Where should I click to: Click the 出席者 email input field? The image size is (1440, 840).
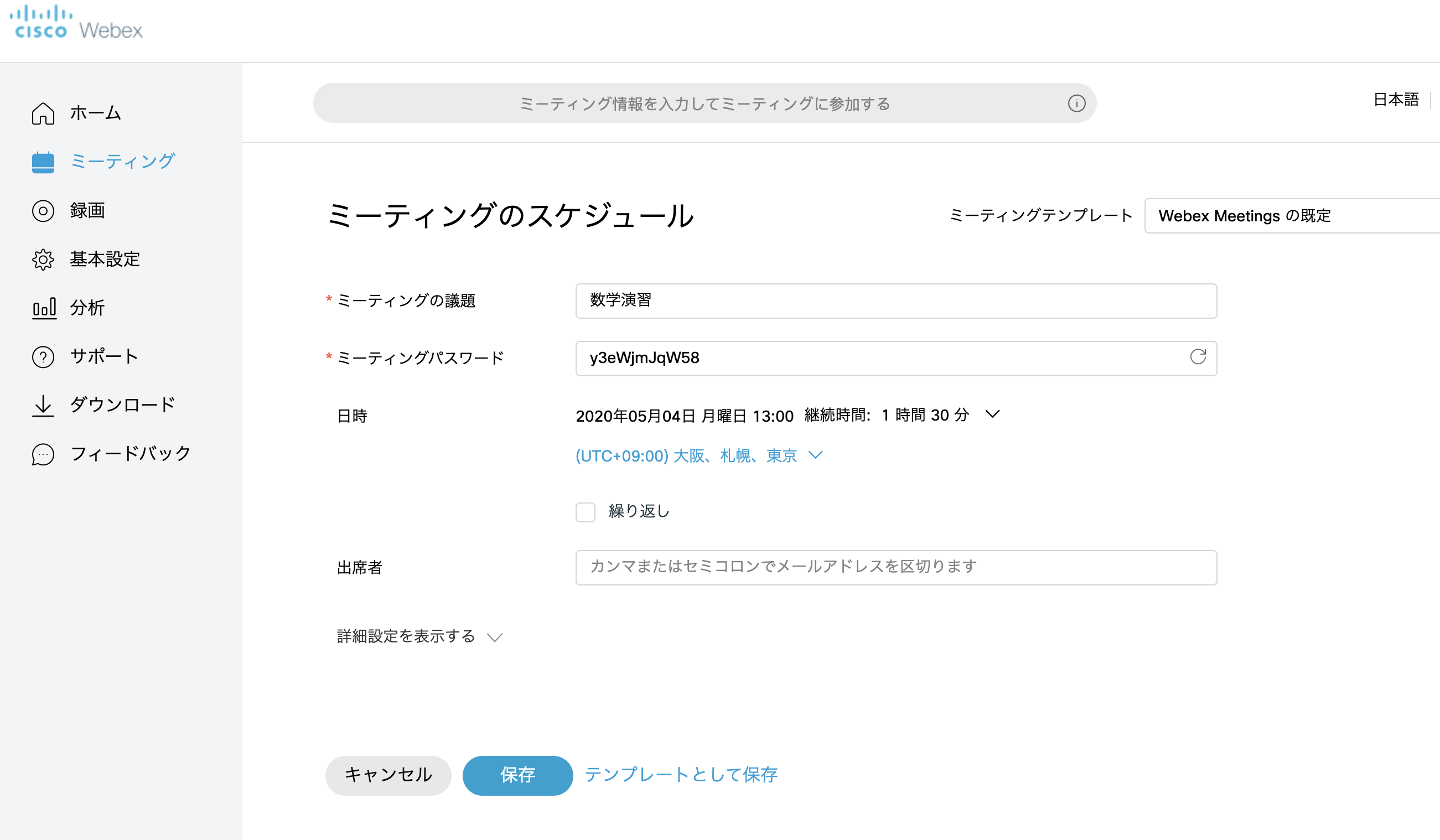tap(895, 567)
